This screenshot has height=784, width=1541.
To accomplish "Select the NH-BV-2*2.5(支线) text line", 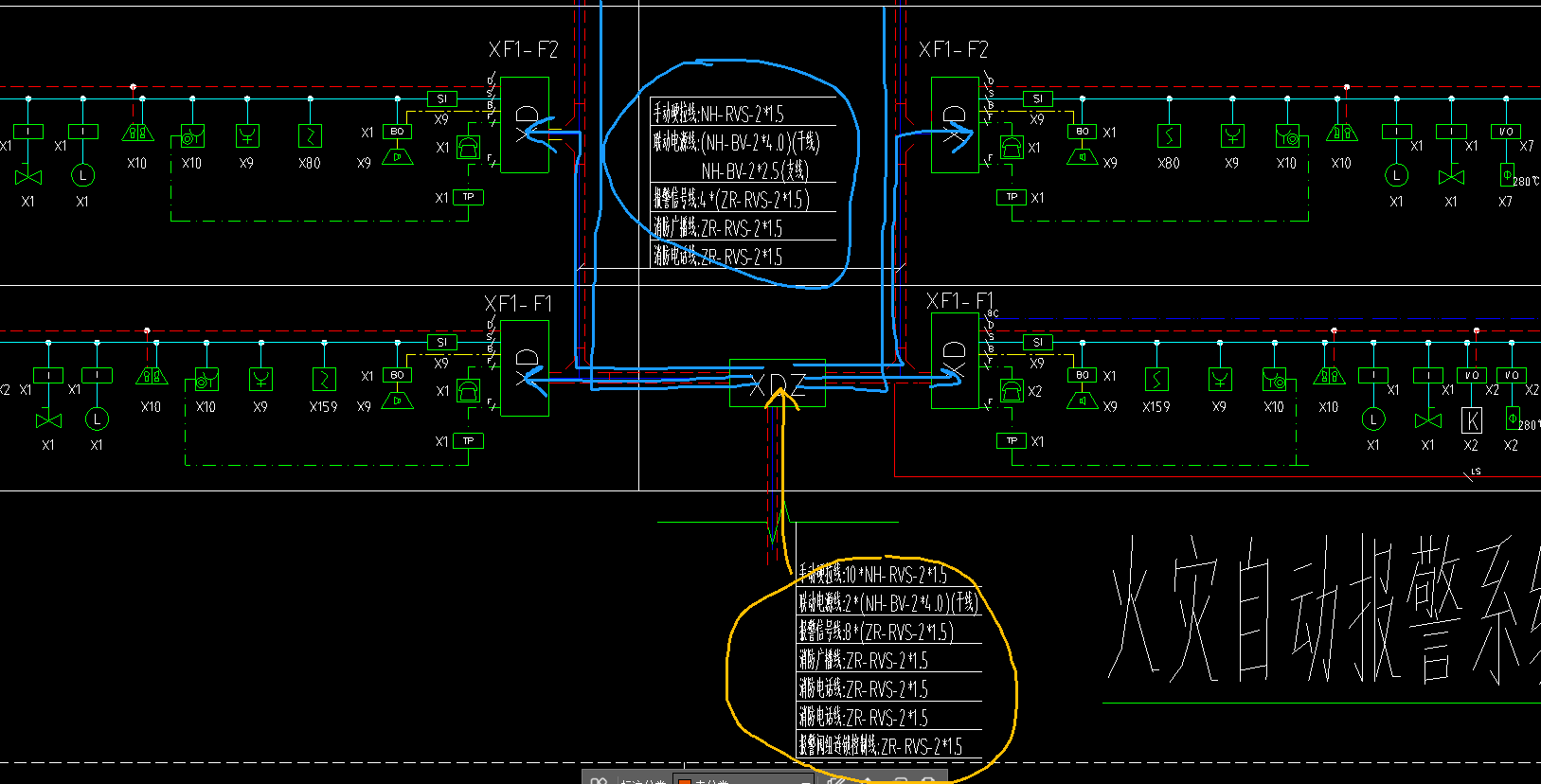I will 755,171.
